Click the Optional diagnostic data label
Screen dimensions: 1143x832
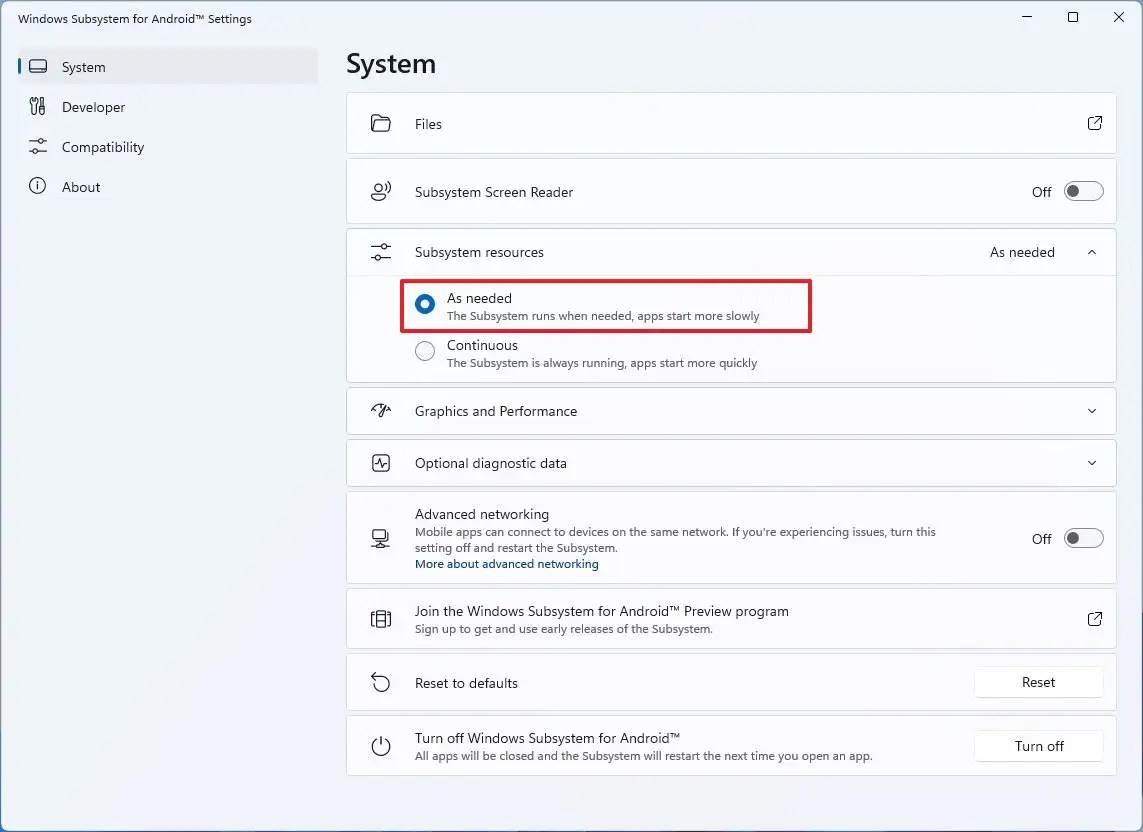point(491,463)
